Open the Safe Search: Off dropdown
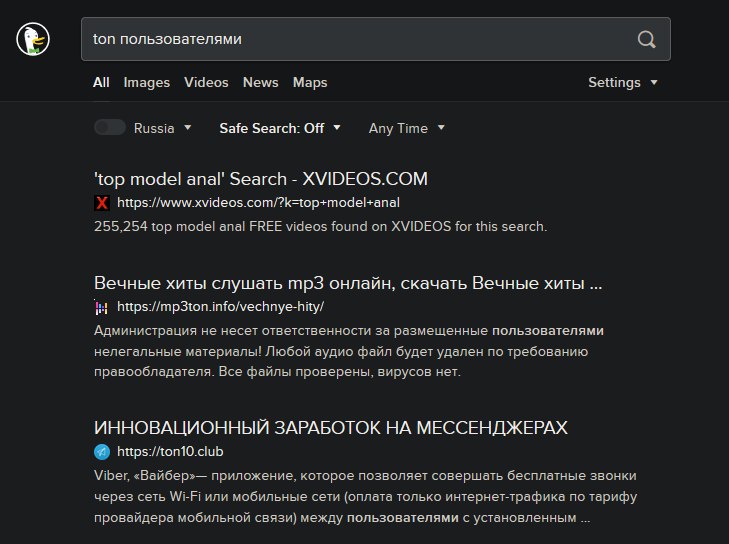Screen dimensions: 729x544 [x=280, y=128]
